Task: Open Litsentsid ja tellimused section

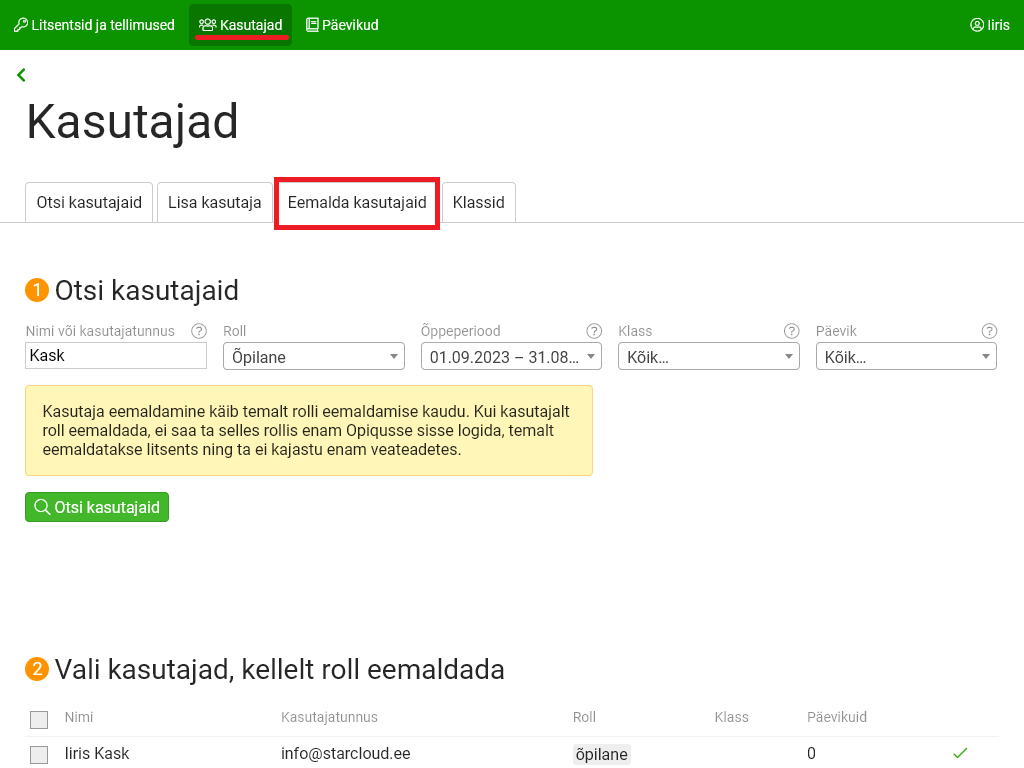Action: pos(94,25)
